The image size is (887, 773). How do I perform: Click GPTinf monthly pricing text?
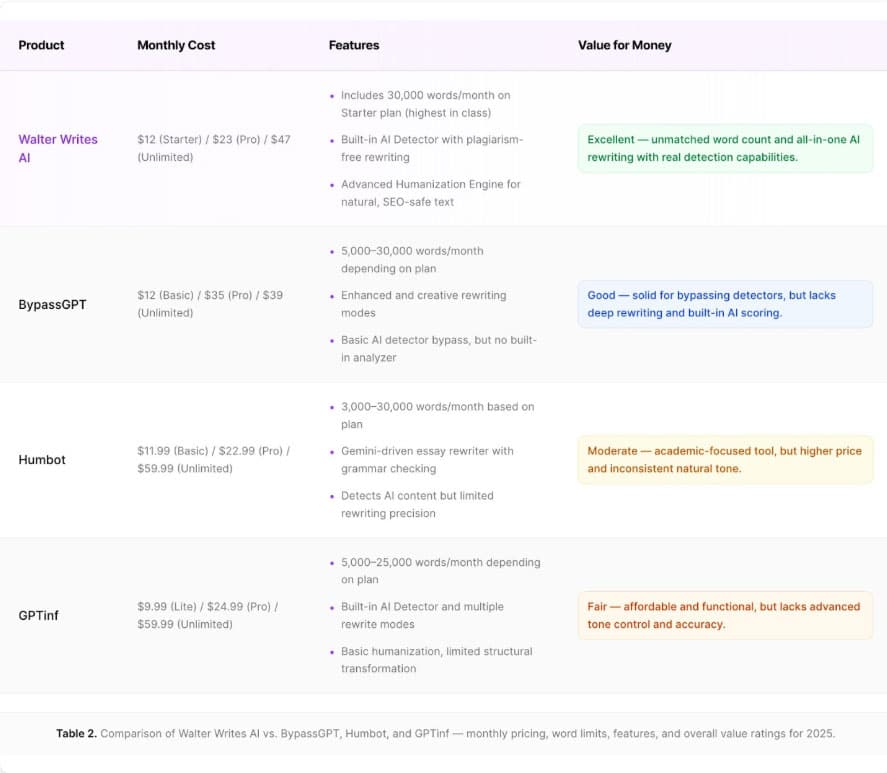pyautogui.click(x=208, y=615)
